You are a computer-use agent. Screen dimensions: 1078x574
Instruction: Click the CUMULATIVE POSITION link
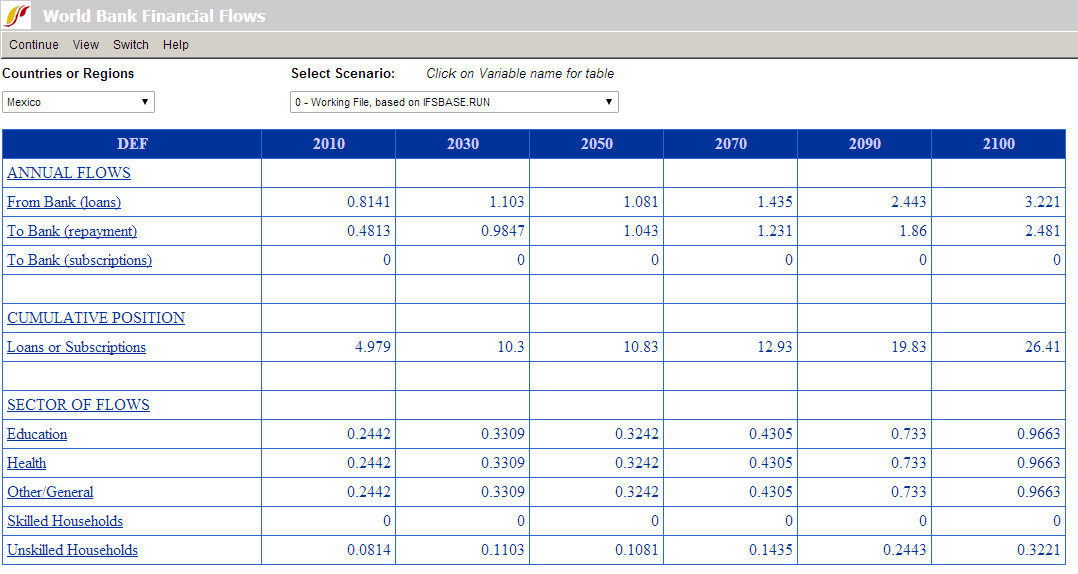click(x=96, y=318)
